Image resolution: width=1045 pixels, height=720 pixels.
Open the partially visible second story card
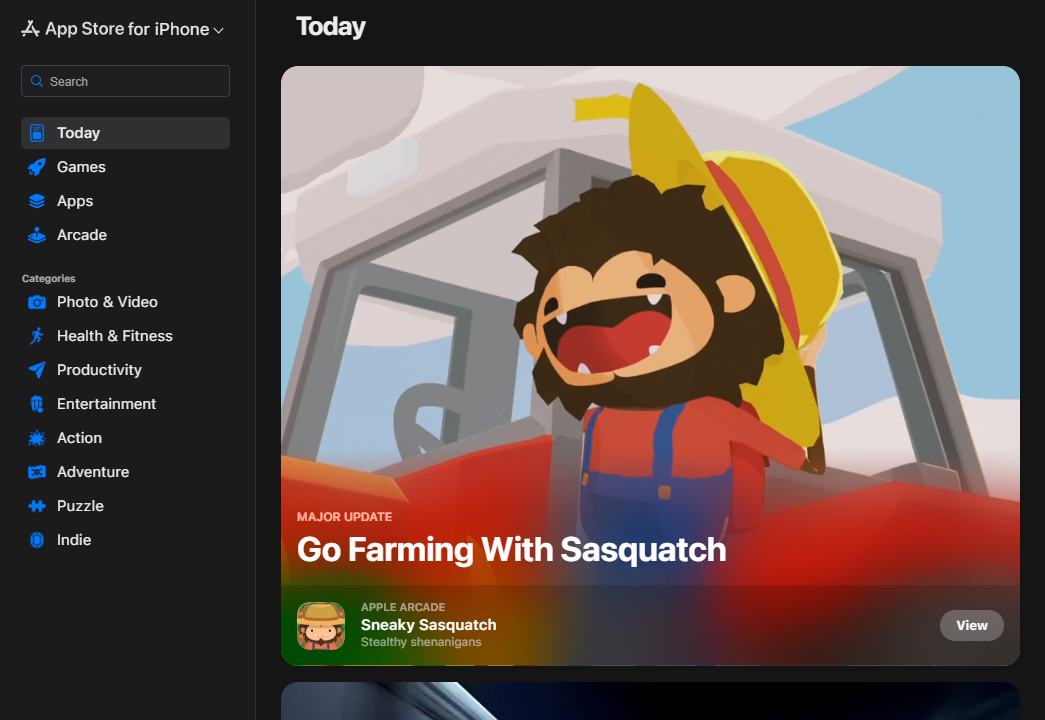click(x=650, y=701)
